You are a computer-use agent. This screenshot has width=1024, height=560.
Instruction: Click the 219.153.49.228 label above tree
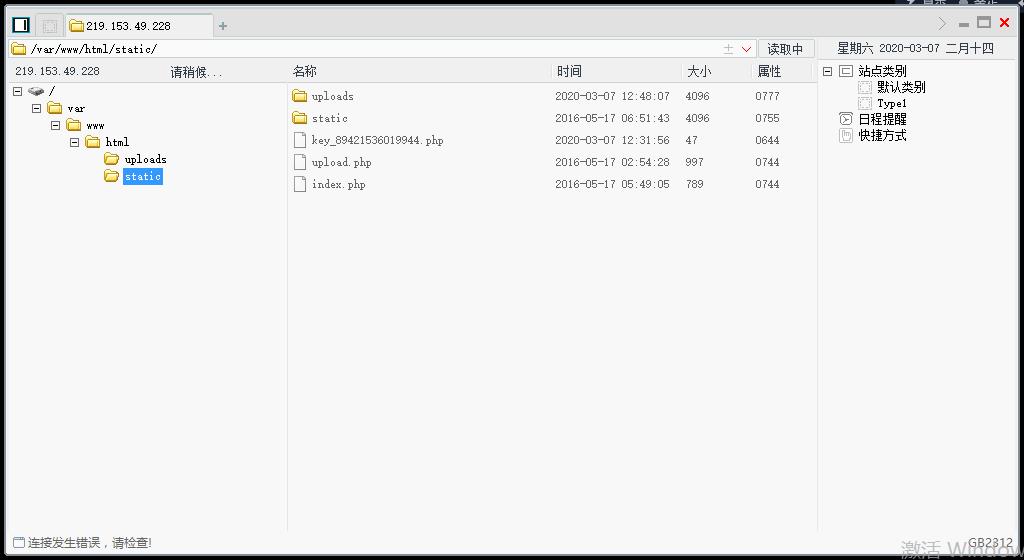[x=57, y=71]
